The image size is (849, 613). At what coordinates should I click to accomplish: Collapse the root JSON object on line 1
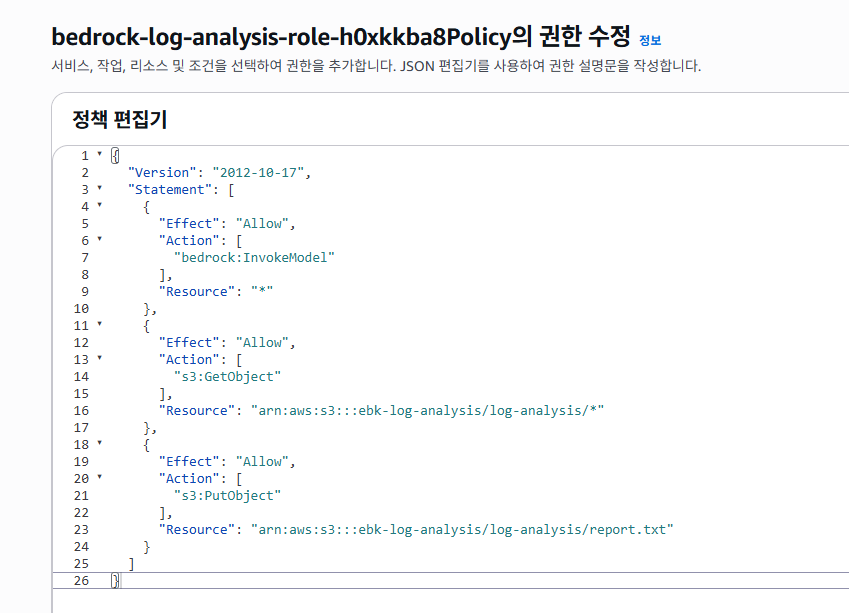point(99,154)
